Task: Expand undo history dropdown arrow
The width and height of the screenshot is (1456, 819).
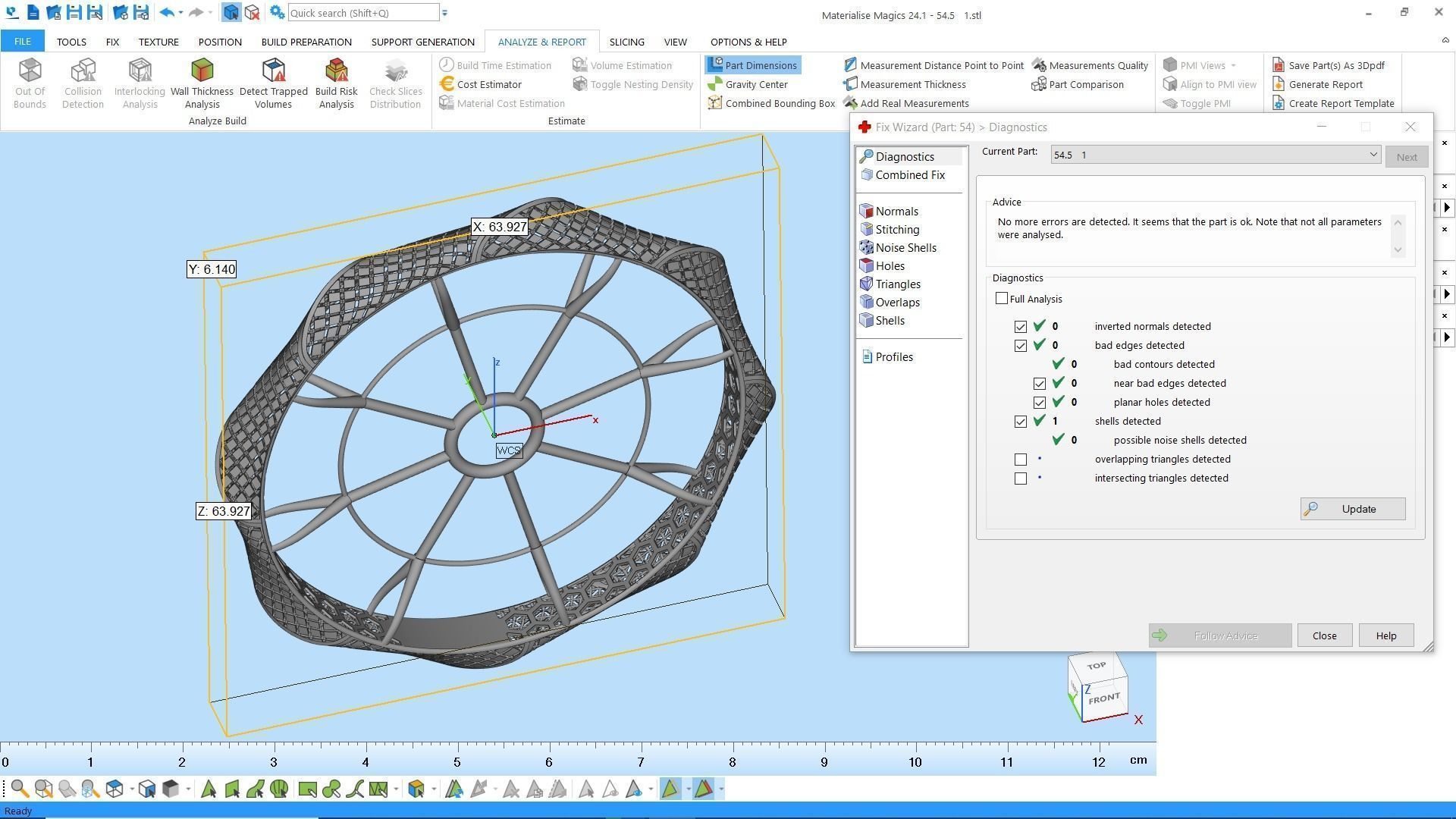Action: [x=180, y=13]
